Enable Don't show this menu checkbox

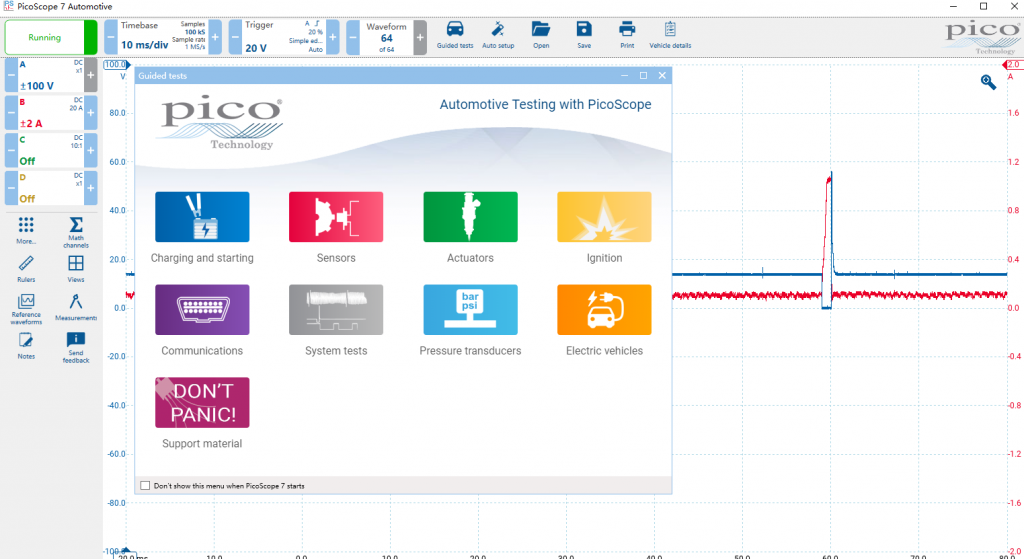click(146, 486)
